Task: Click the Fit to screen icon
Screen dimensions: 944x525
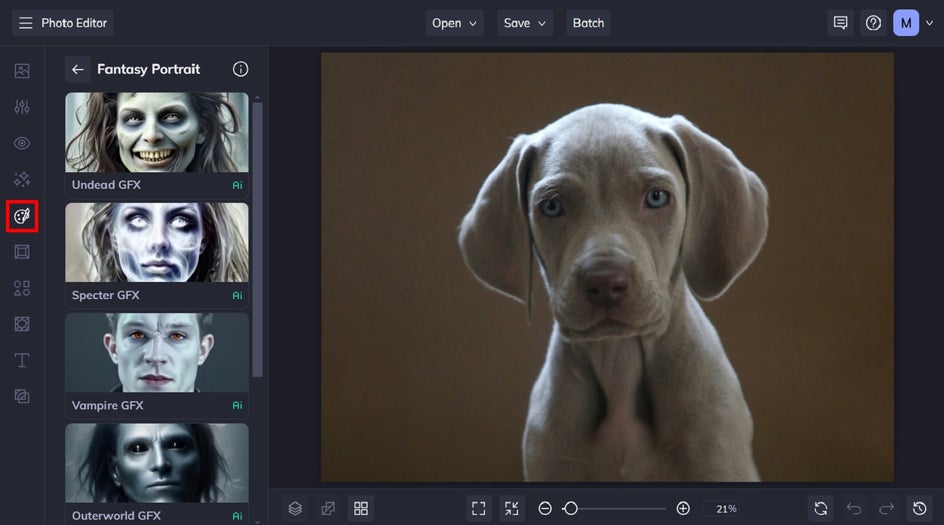Action: tap(479, 508)
